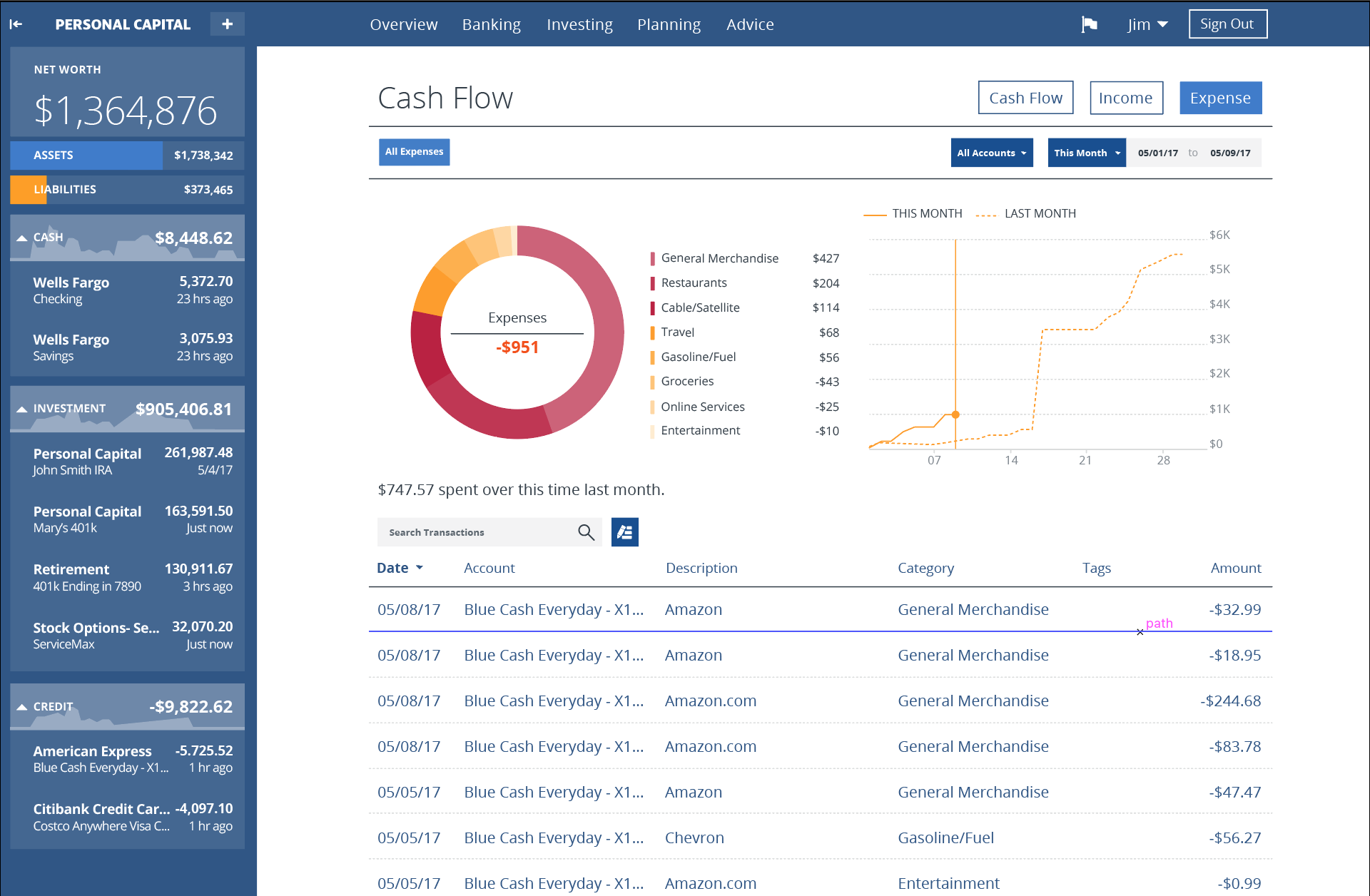Sign Out of the account
This screenshot has width=1370, height=896.
(x=1227, y=24)
